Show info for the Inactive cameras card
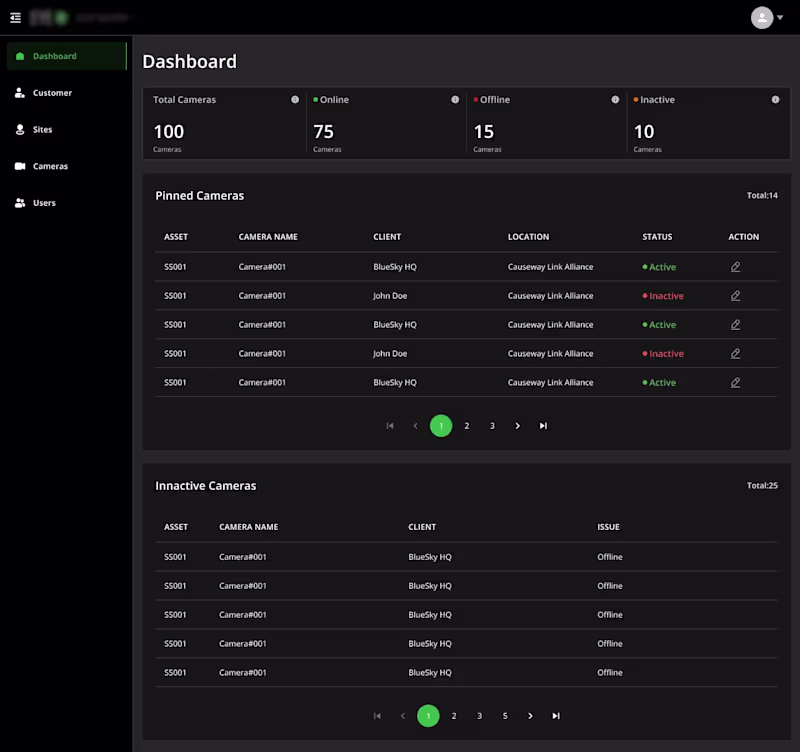The width and height of the screenshot is (800, 752). pyautogui.click(x=776, y=100)
